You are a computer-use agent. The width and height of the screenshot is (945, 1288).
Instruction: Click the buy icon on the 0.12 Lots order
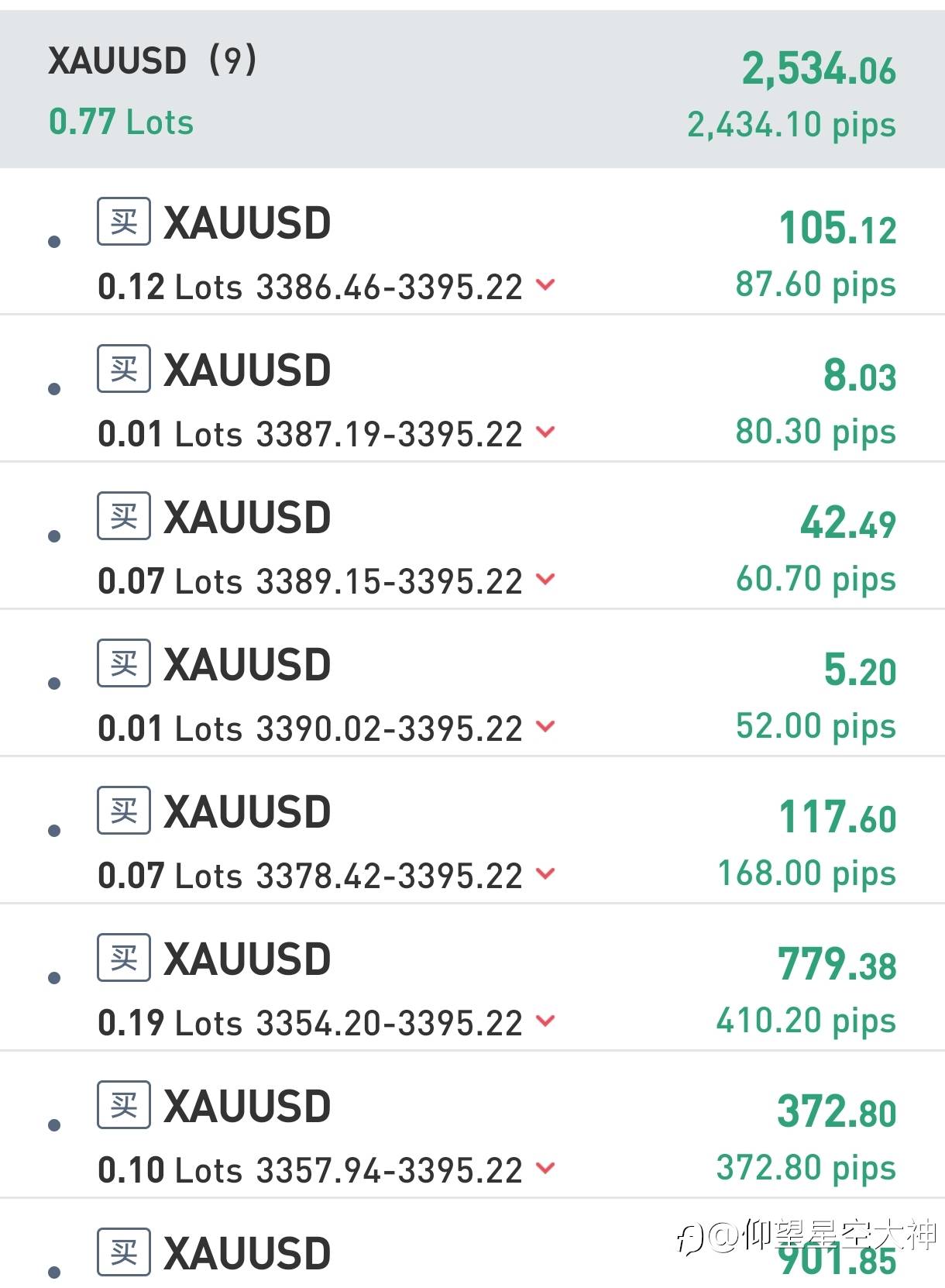[124, 222]
